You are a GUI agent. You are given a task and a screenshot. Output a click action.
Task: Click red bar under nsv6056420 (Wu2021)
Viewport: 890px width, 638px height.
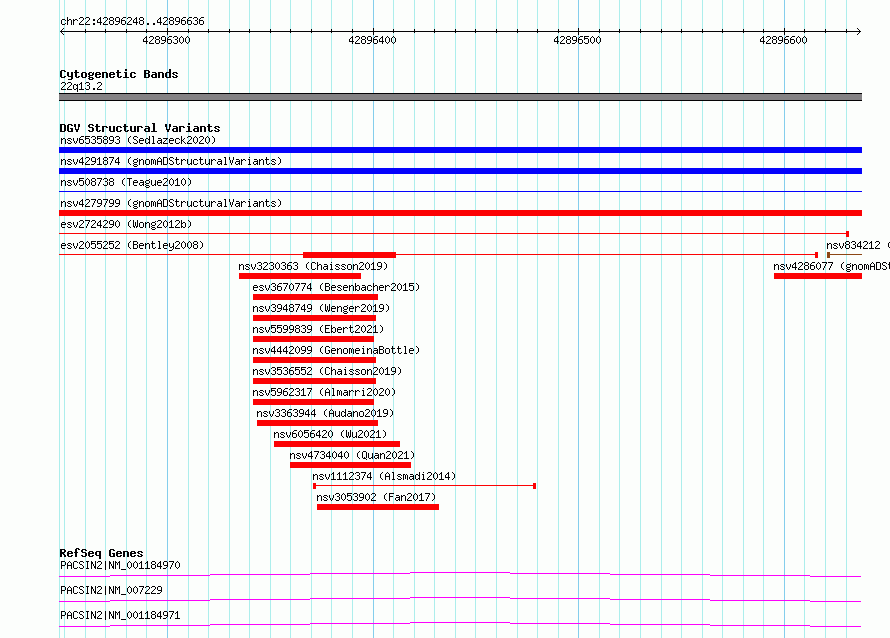(x=337, y=444)
